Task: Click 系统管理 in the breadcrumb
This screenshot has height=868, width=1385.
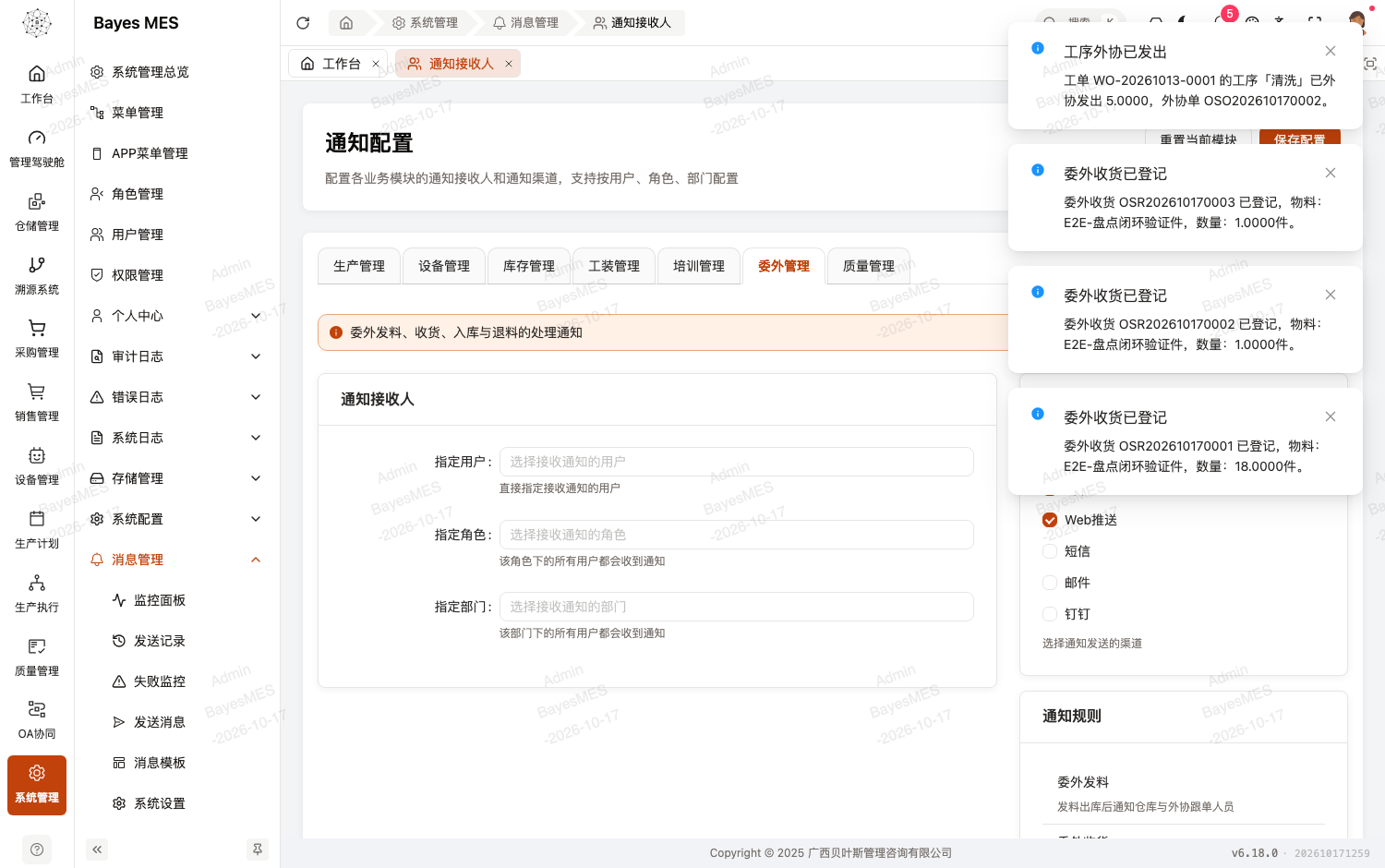Action: 425,23
